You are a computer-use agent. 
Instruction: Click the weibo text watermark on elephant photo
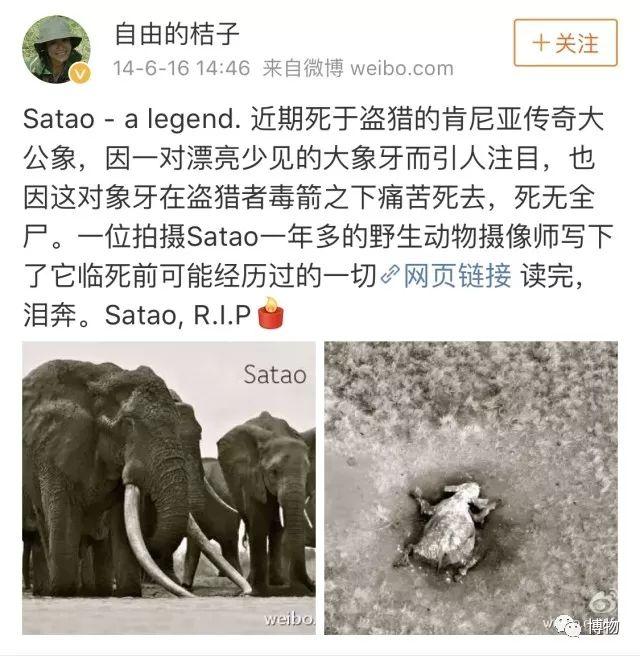click(x=289, y=619)
